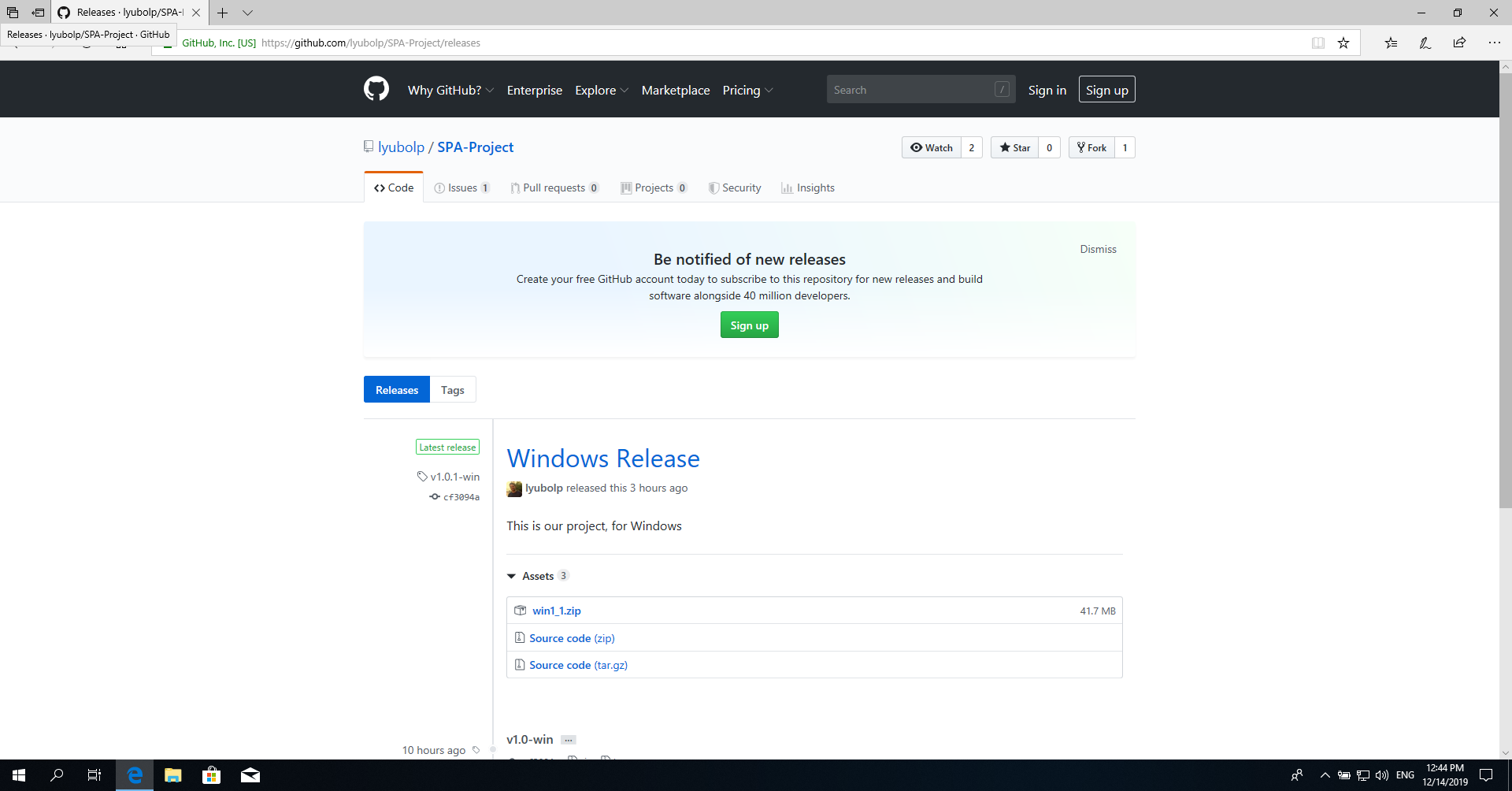1512x791 pixels.
Task: Open a new browser tab
Action: pos(223,13)
